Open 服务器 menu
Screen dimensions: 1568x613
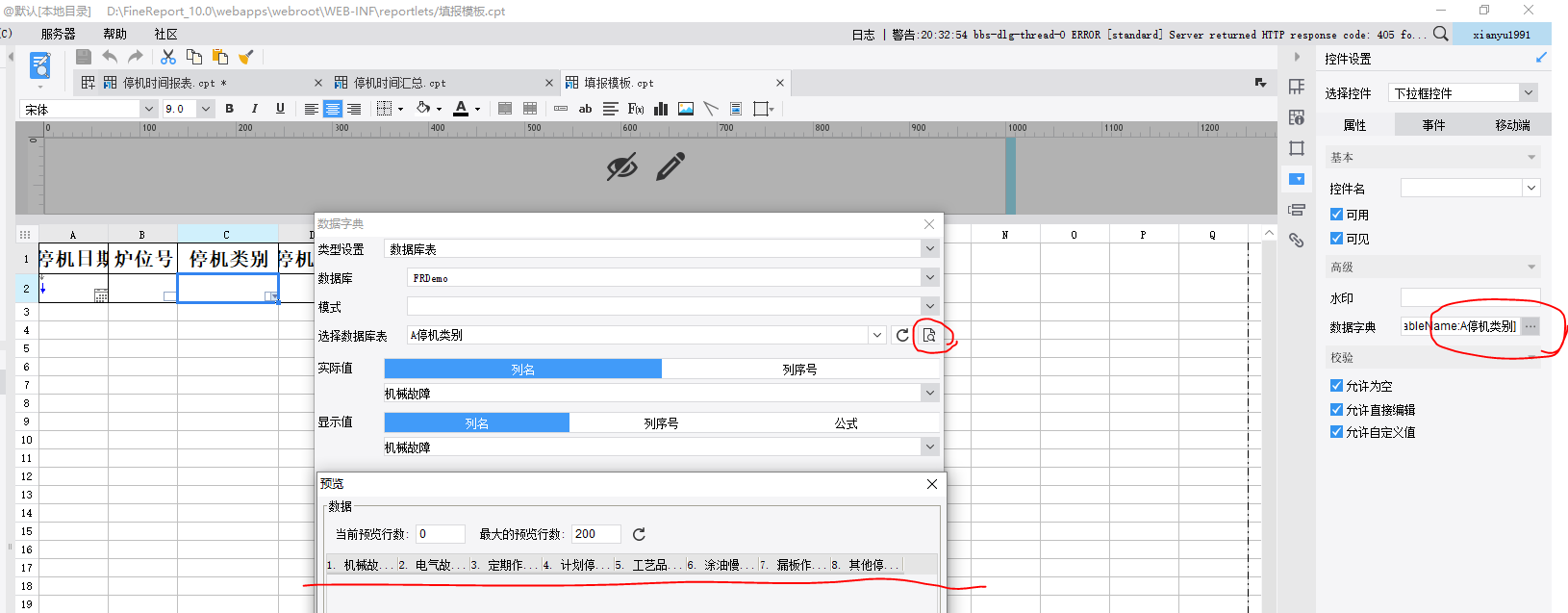[x=58, y=34]
